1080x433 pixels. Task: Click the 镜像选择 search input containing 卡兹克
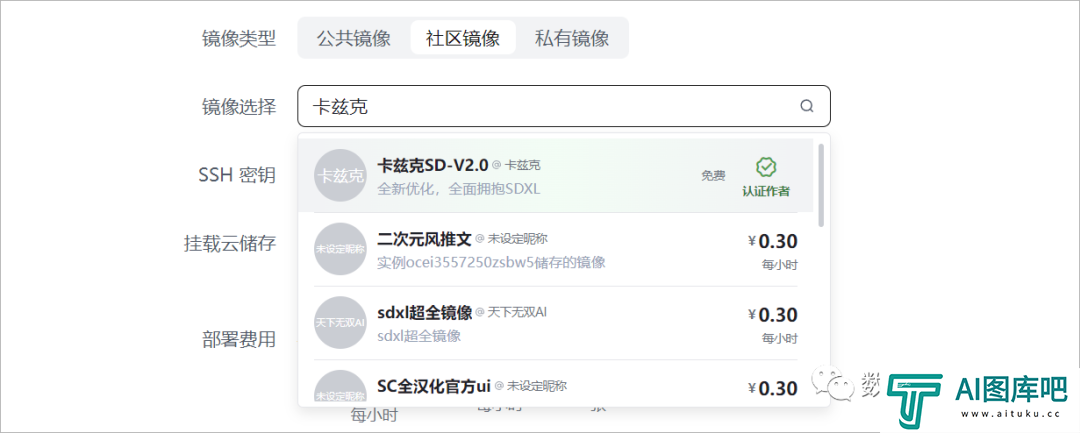click(564, 106)
